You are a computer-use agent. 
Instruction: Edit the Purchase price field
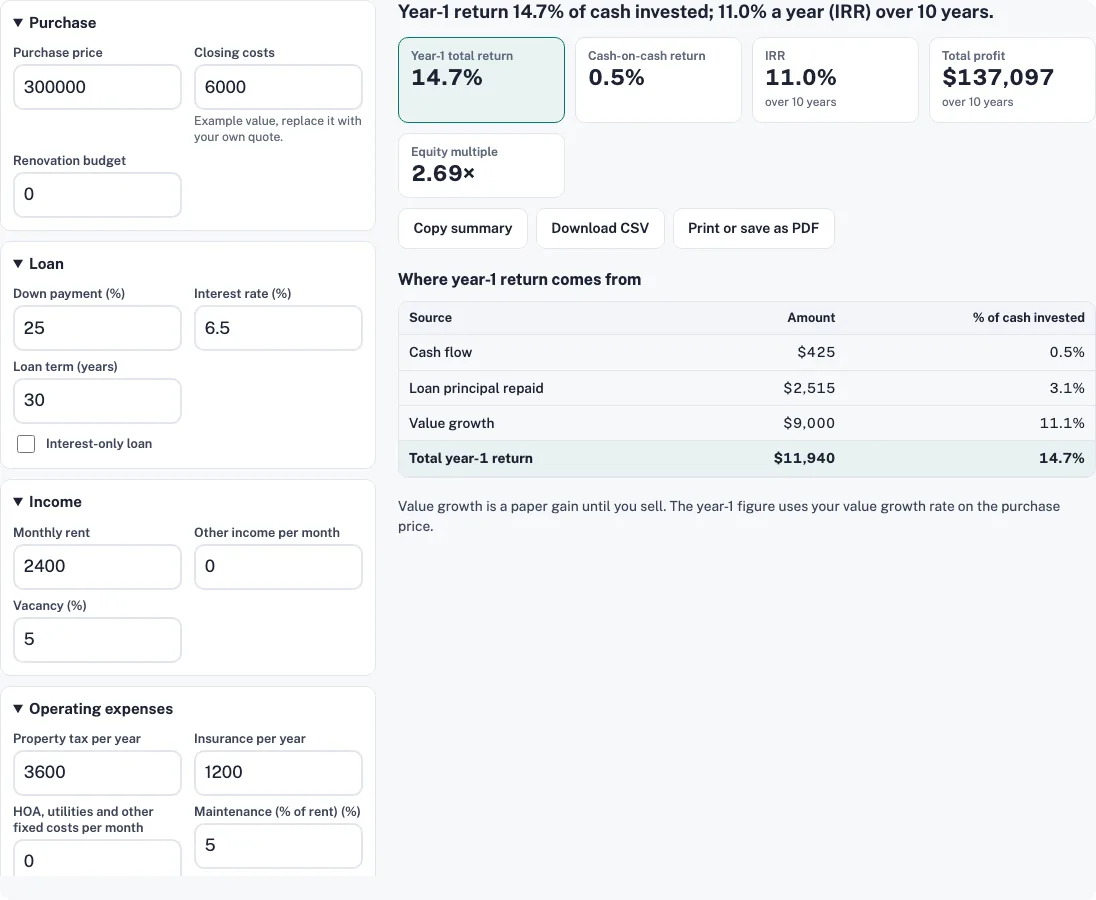tap(97, 87)
